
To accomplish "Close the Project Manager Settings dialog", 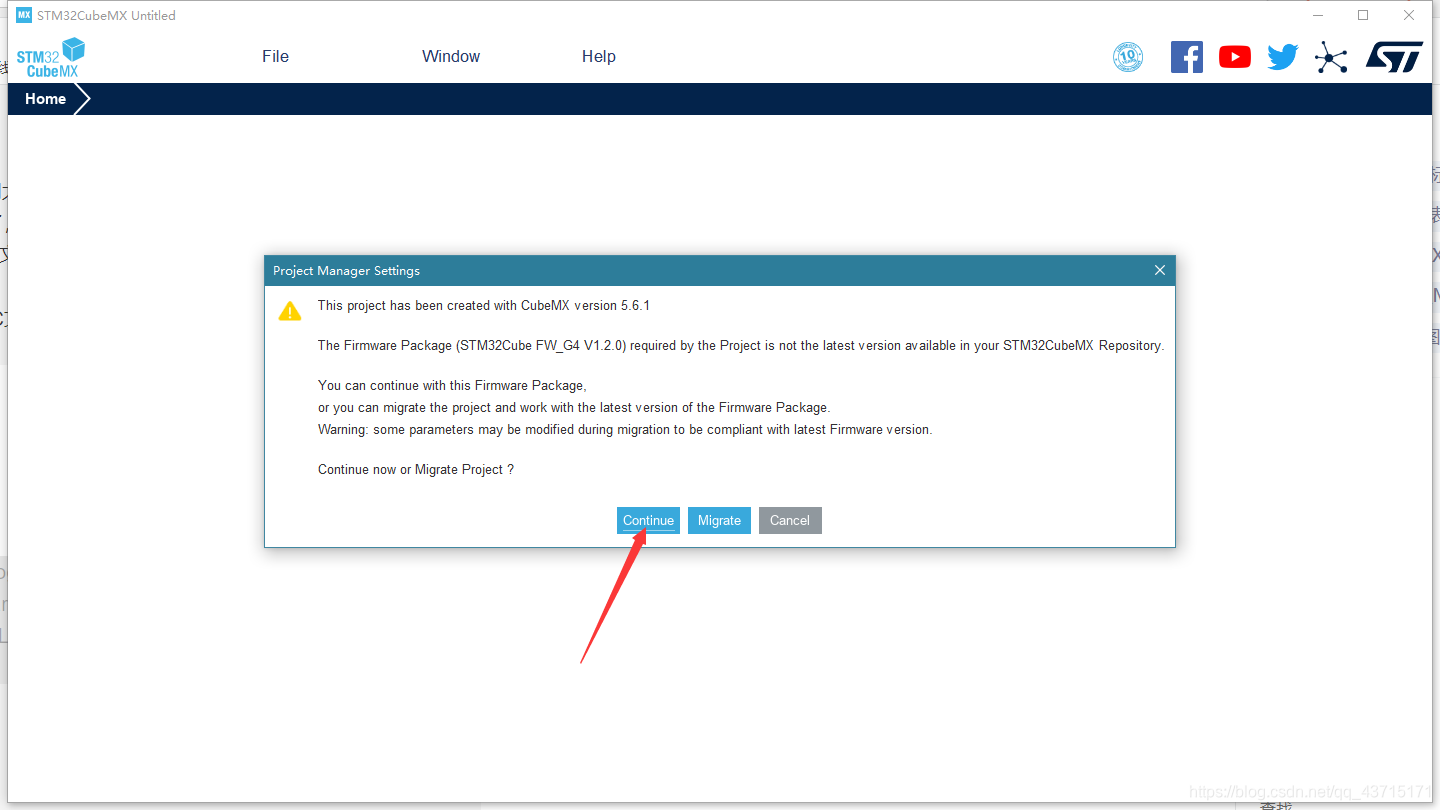I will [x=1160, y=270].
